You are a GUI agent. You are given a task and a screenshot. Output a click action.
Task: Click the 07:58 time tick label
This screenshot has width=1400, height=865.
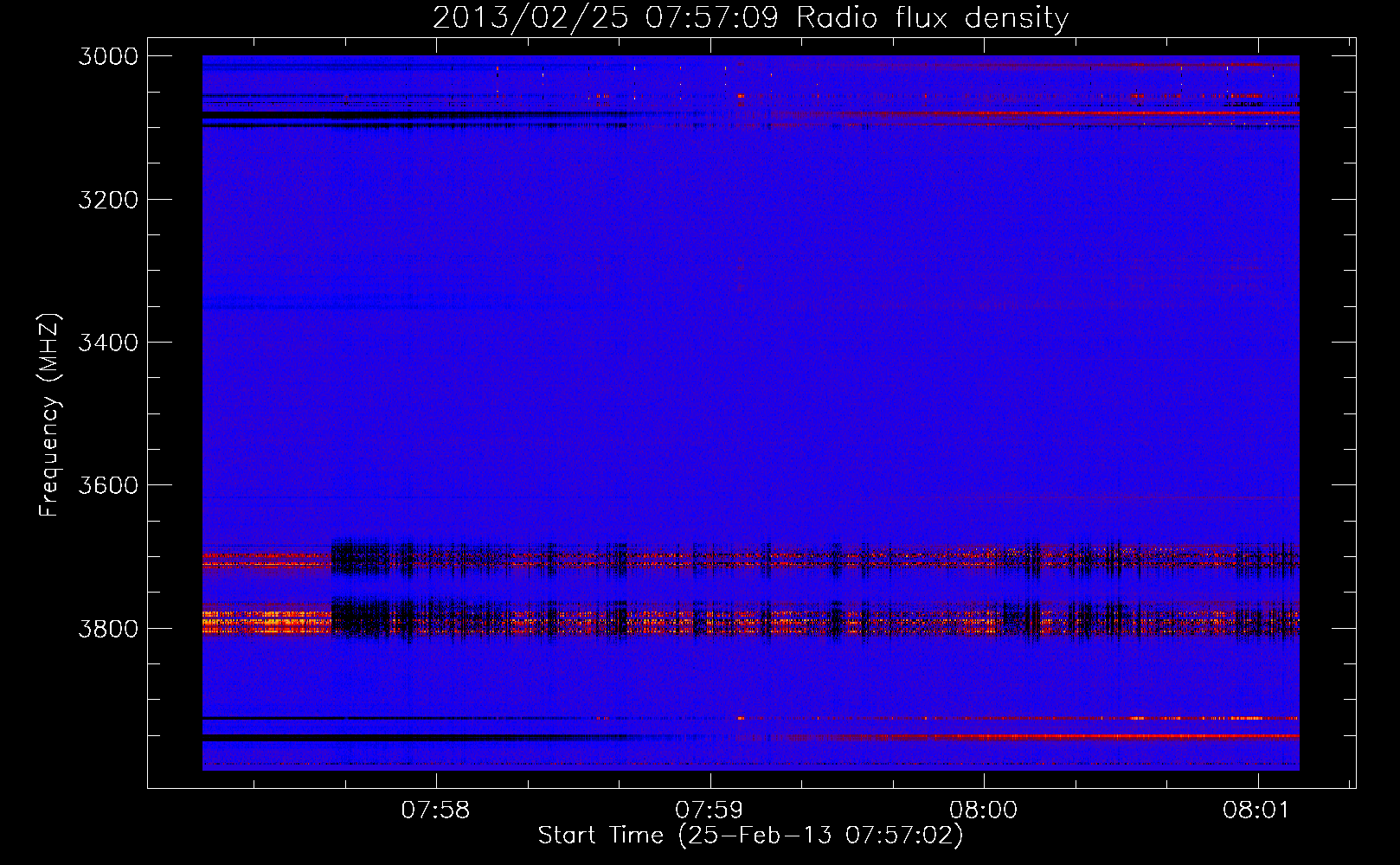pyautogui.click(x=436, y=810)
